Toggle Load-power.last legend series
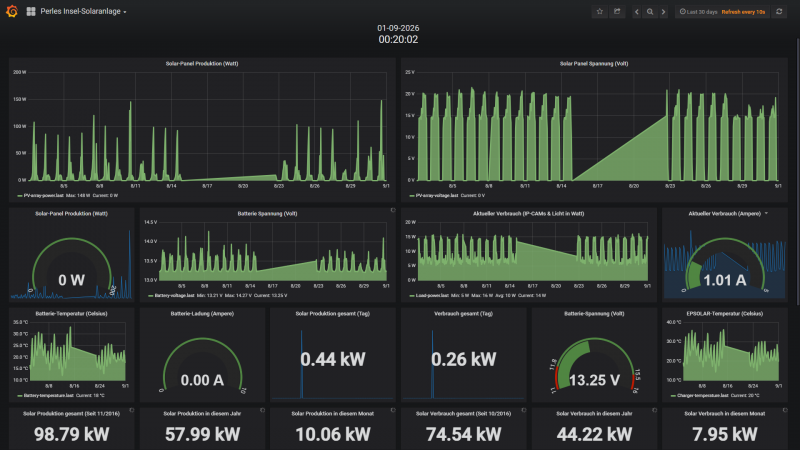800x450 pixels. [x=432, y=295]
